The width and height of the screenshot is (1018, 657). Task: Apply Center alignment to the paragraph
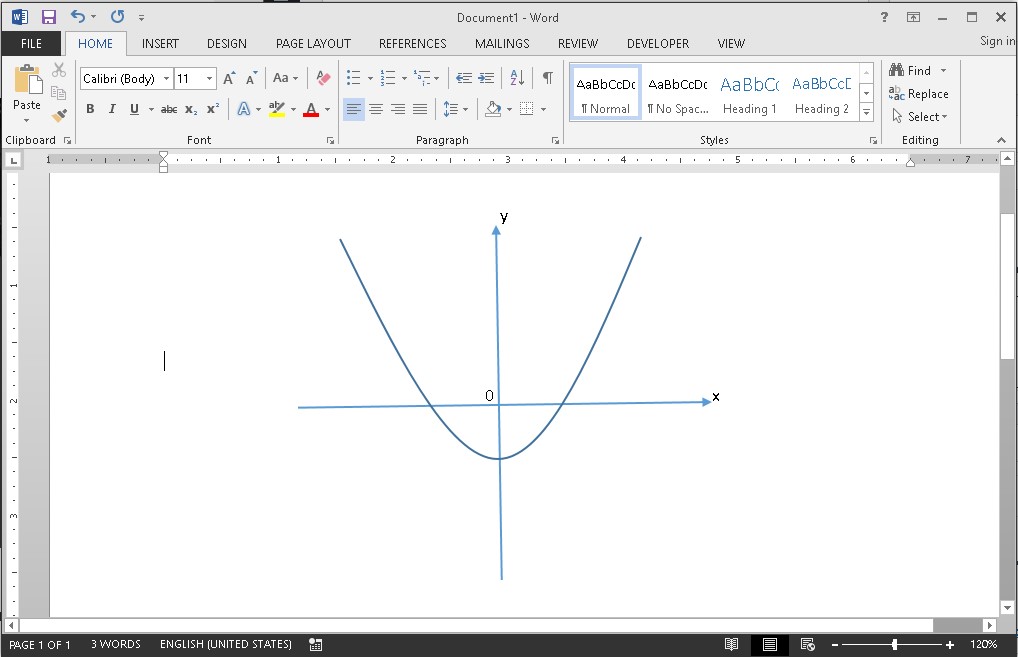(x=376, y=109)
